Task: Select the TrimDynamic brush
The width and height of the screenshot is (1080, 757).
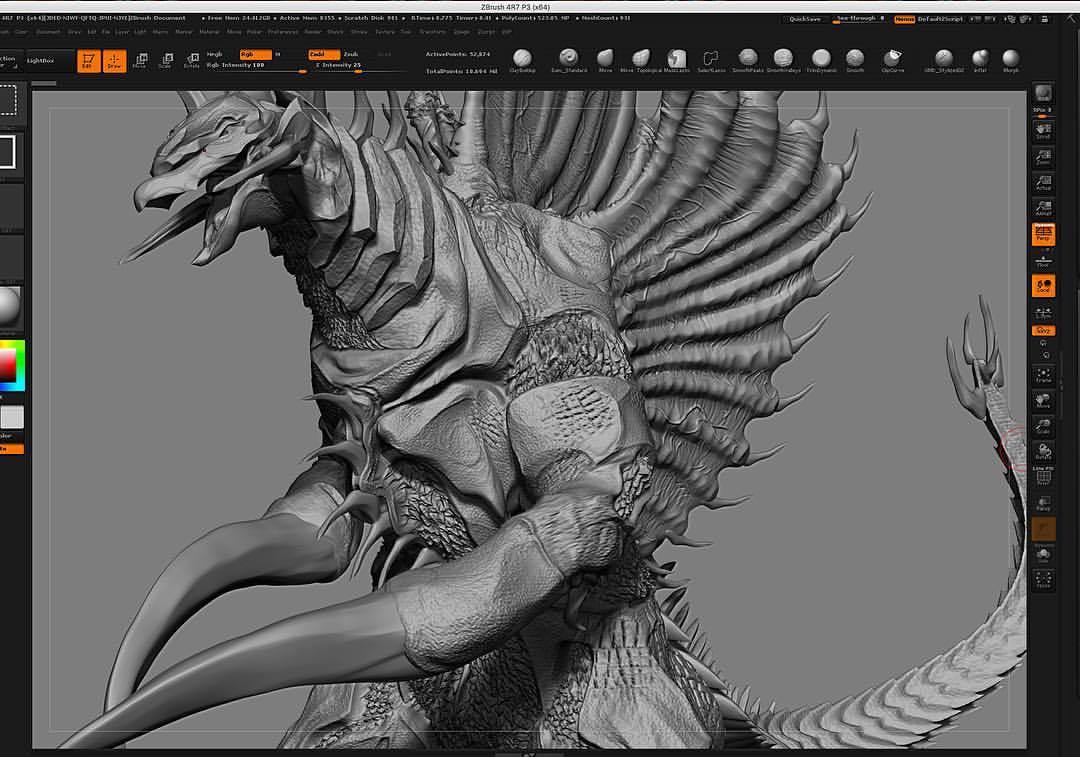Action: tap(821, 60)
